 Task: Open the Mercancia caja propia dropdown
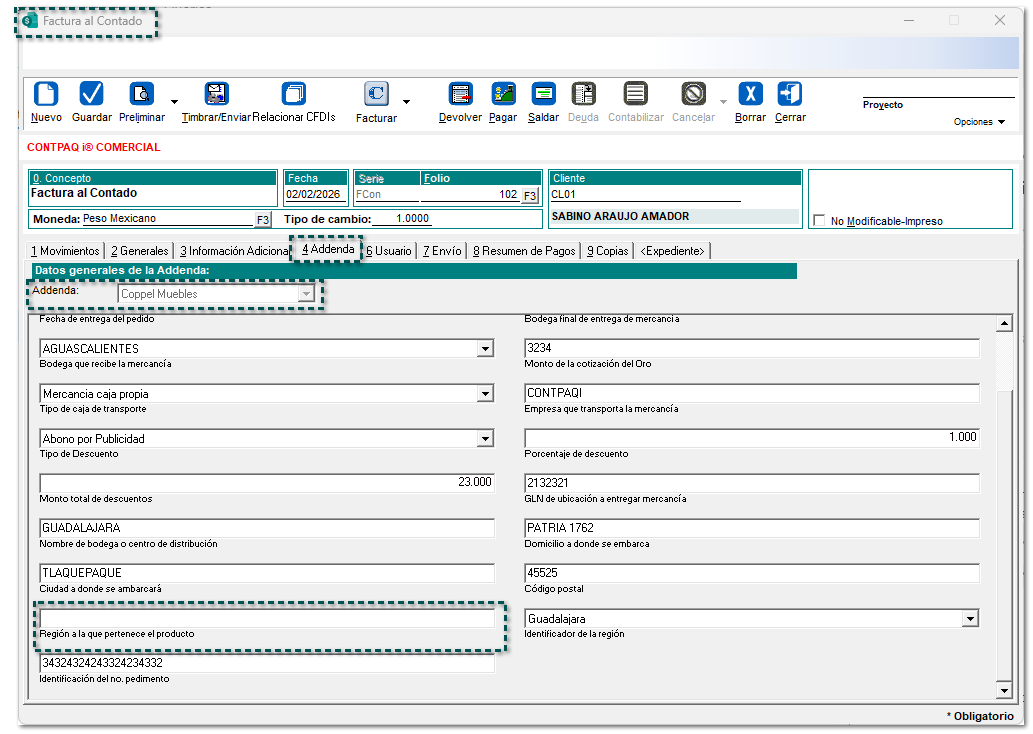click(485, 394)
